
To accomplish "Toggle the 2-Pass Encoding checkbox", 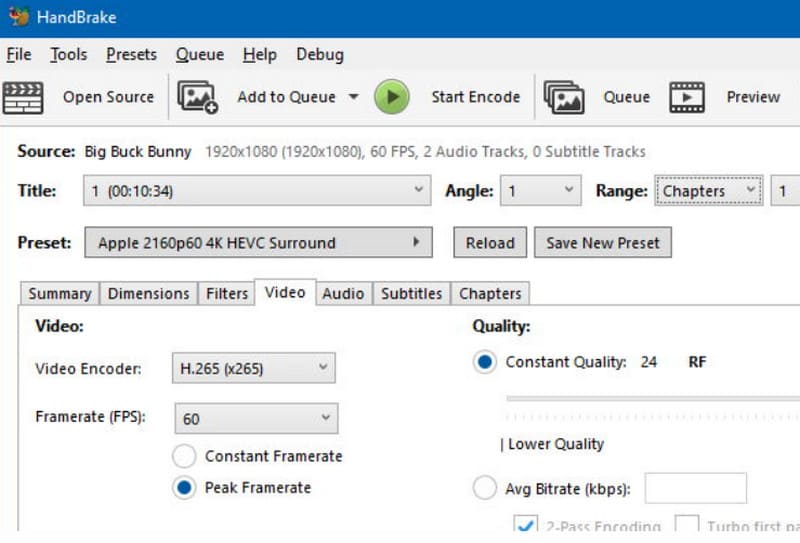I will tap(524, 525).
